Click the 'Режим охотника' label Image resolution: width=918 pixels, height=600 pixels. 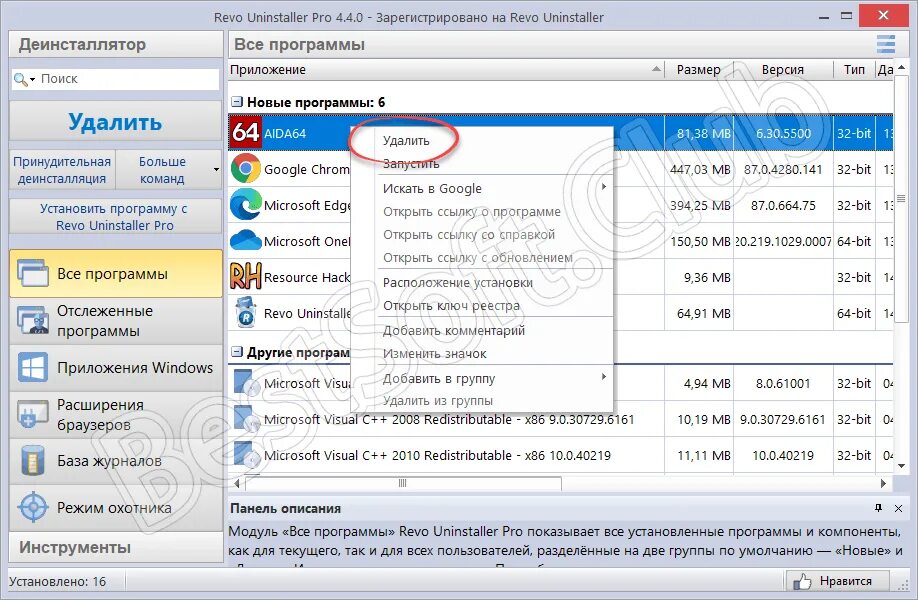[114, 508]
